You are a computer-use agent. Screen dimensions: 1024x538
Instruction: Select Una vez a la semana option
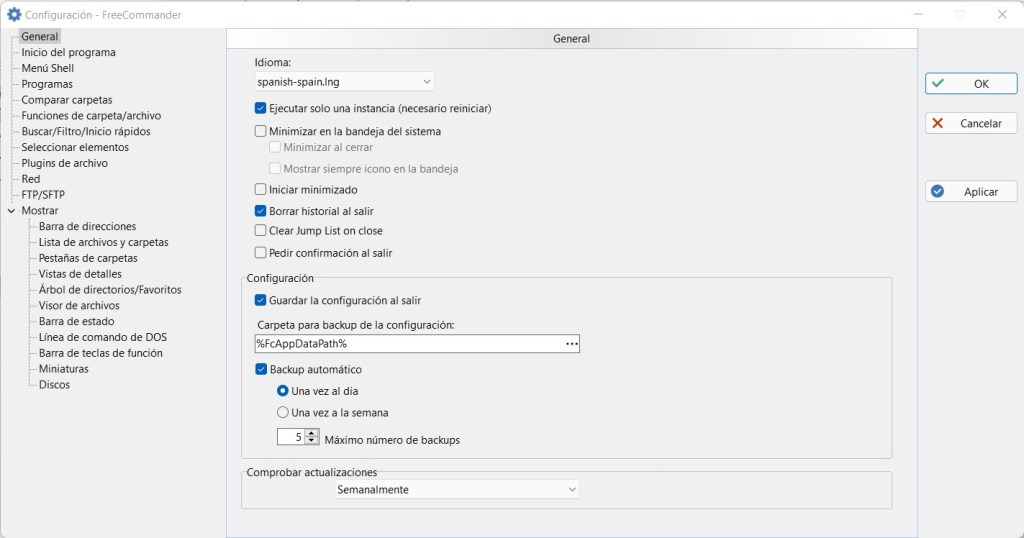click(283, 412)
